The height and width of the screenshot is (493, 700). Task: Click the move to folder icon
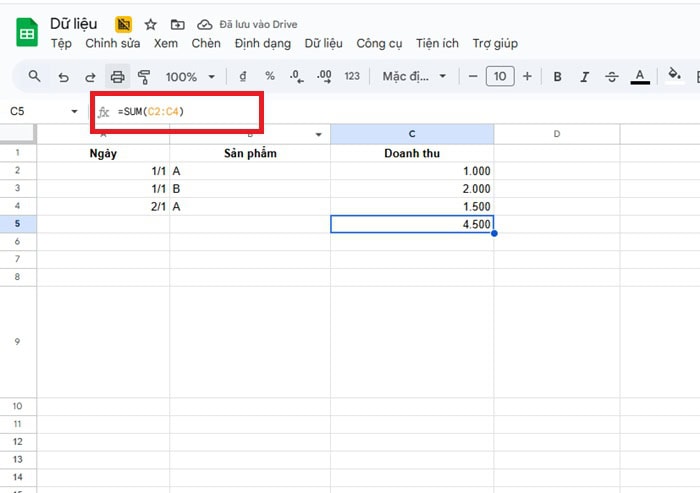(177, 24)
